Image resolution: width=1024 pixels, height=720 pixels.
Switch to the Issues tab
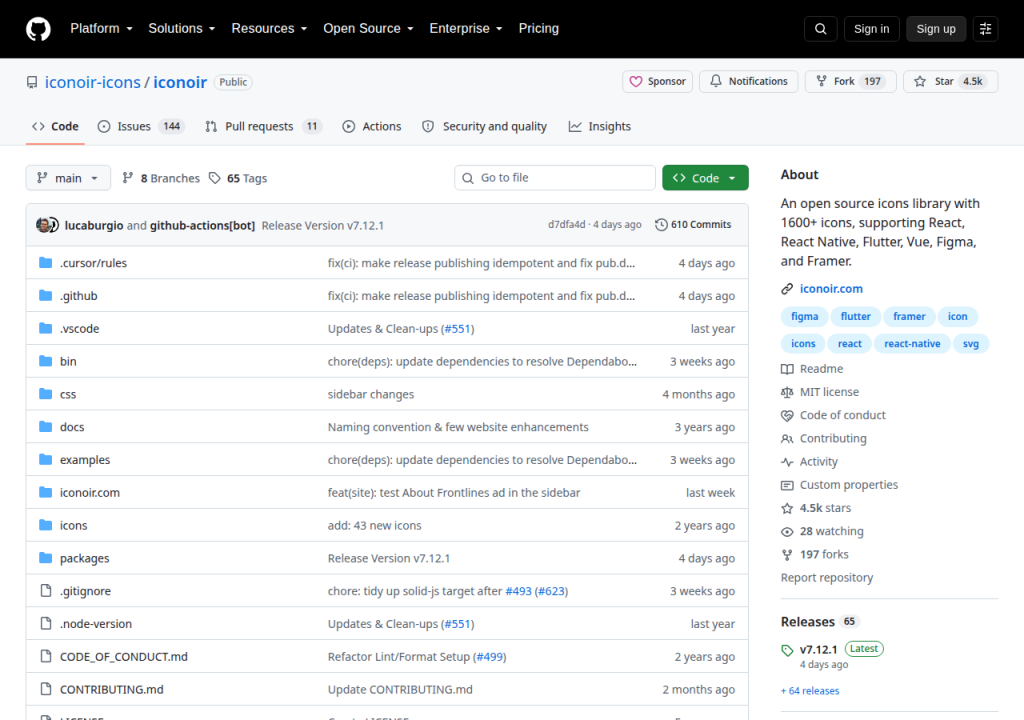141,127
